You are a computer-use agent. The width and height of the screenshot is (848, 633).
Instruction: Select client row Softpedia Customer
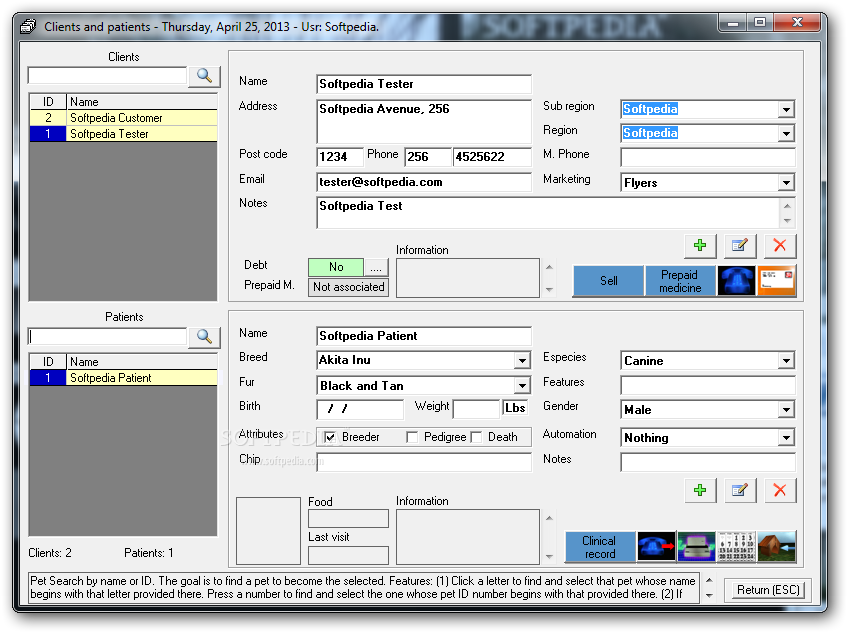[x=123, y=118]
